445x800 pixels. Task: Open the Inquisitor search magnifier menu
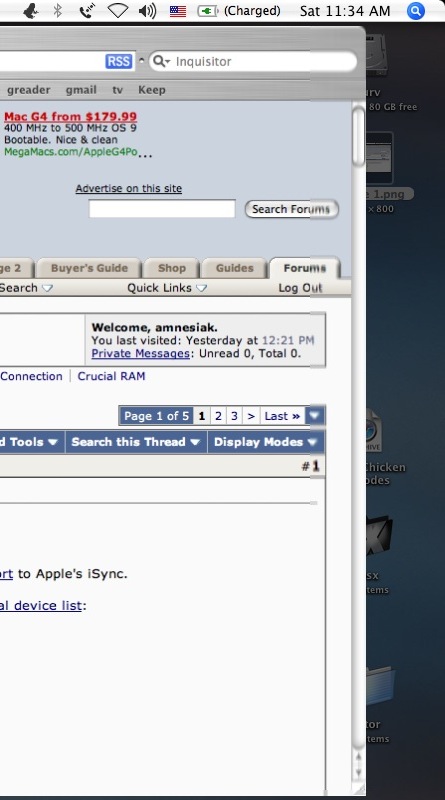(x=161, y=61)
